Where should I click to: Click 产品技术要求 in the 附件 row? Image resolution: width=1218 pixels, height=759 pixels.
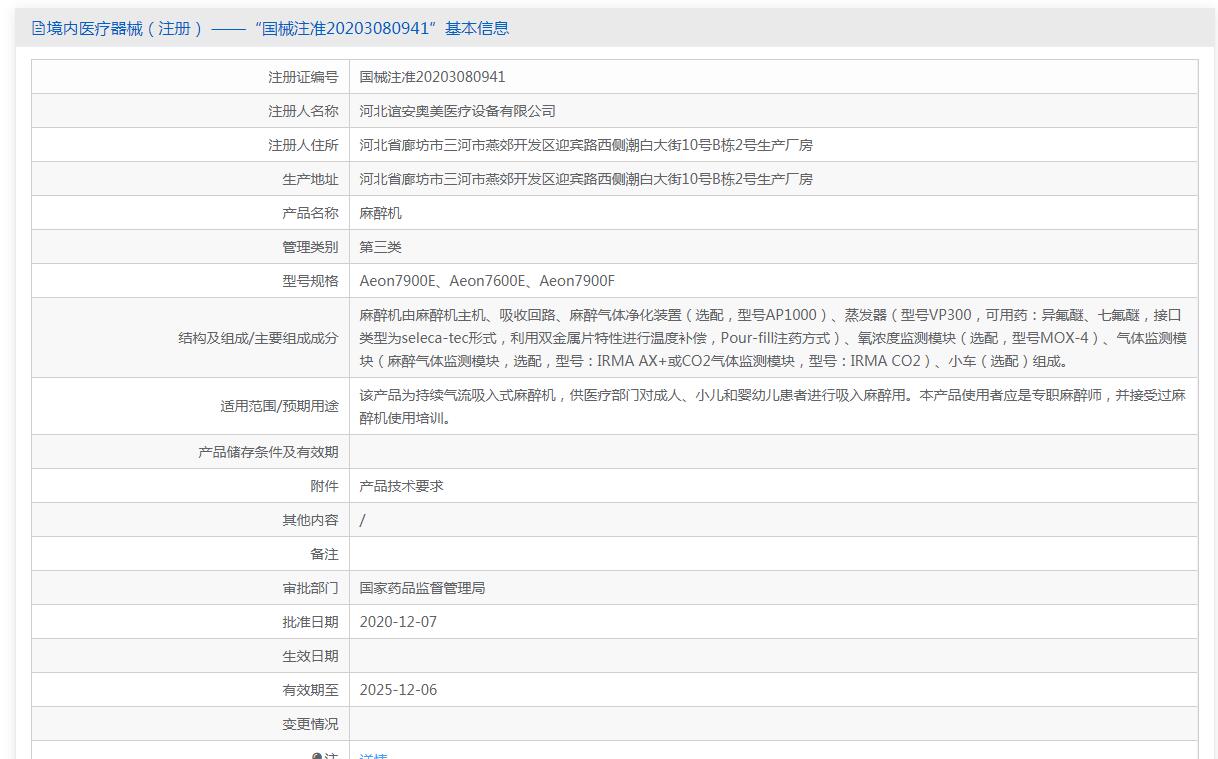pos(401,486)
